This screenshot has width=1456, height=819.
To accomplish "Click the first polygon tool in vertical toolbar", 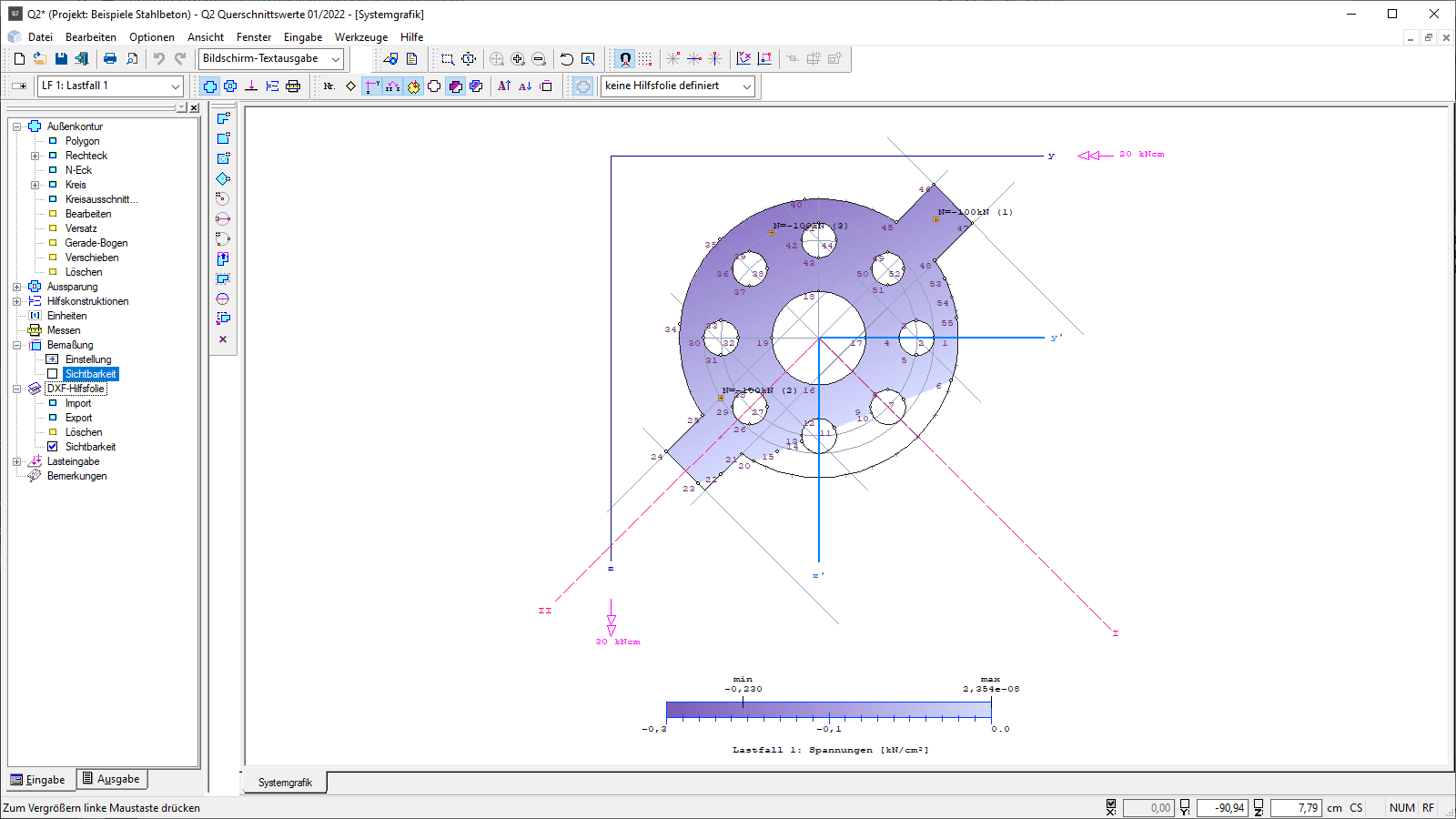I will (x=223, y=118).
